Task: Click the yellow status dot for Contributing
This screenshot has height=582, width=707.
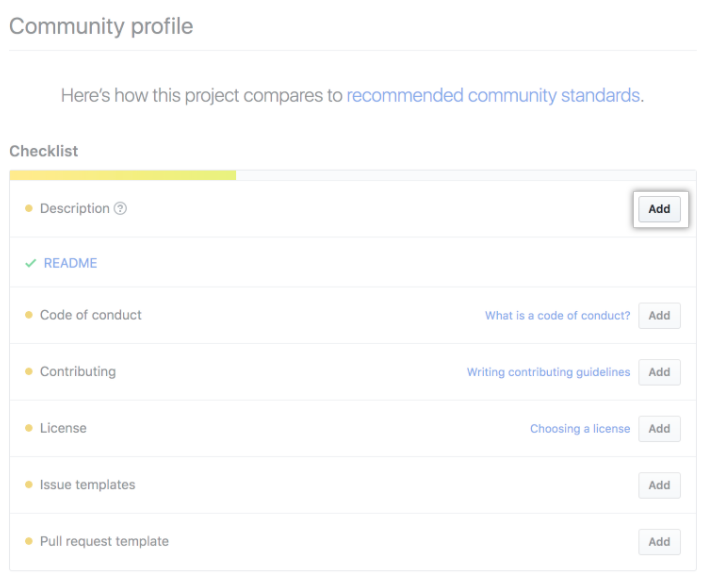Action: pos(29,372)
